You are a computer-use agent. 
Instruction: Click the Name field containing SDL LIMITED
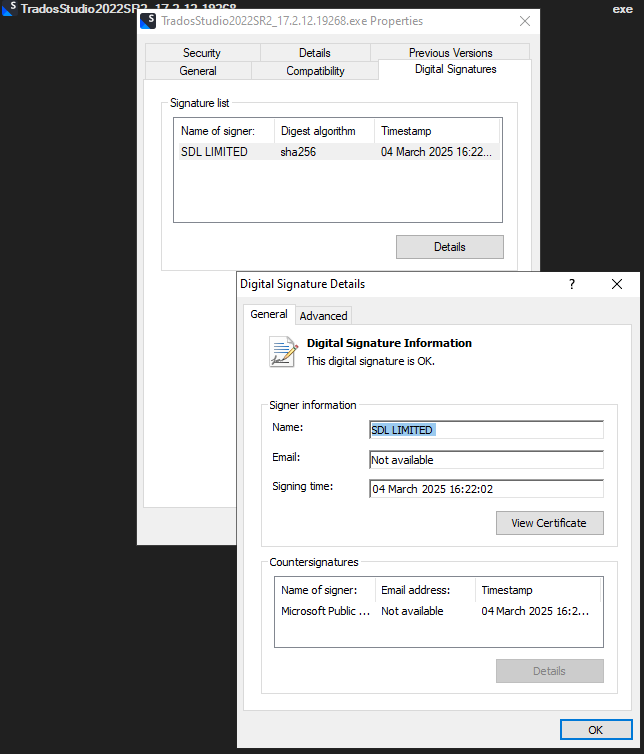486,430
